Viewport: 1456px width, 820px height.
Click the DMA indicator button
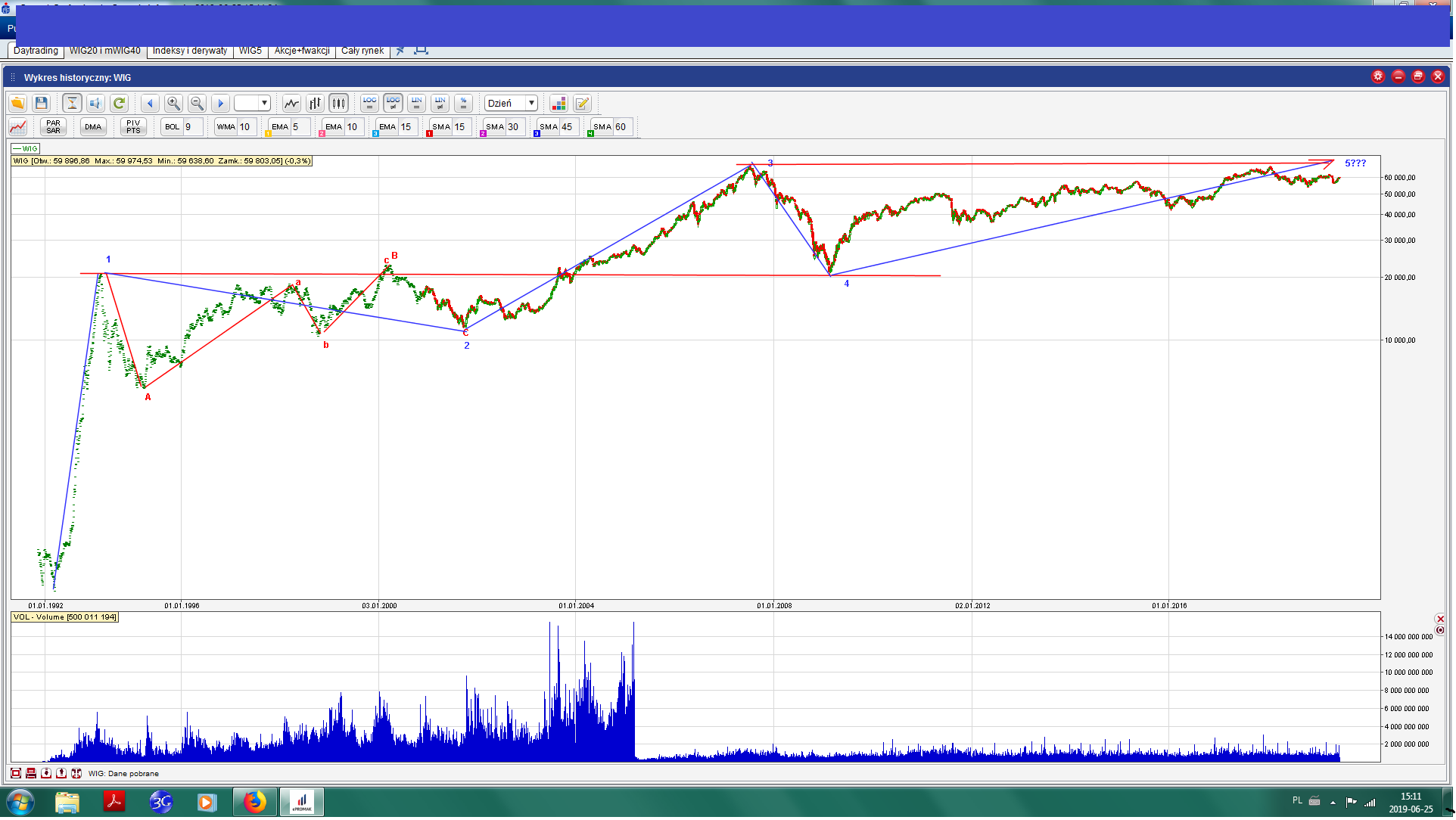(93, 127)
